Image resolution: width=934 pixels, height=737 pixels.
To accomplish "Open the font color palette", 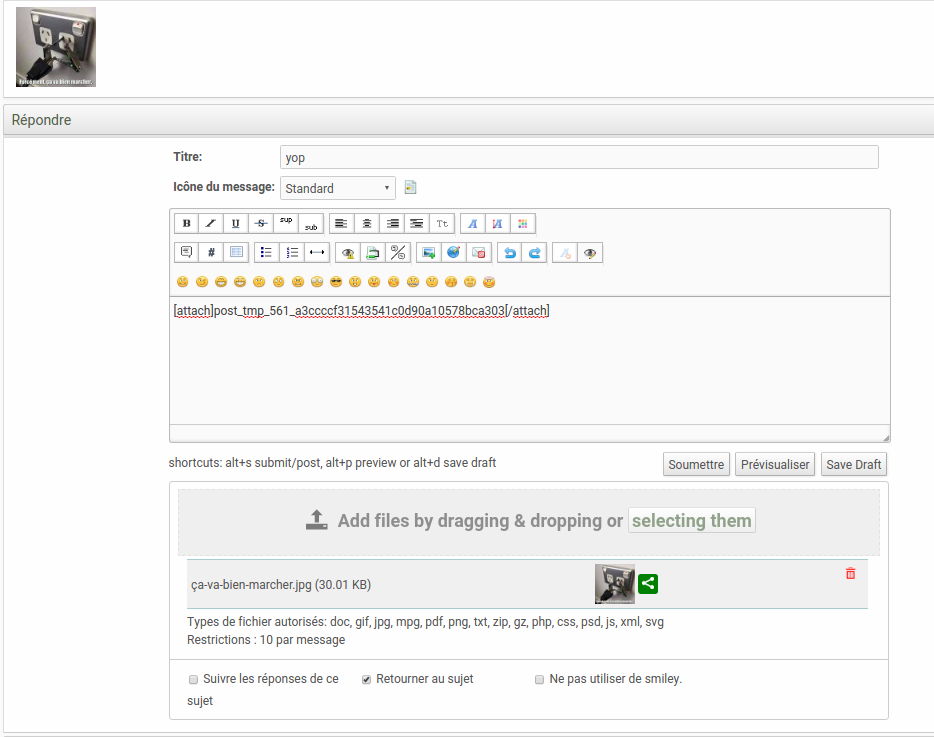I will click(x=522, y=224).
